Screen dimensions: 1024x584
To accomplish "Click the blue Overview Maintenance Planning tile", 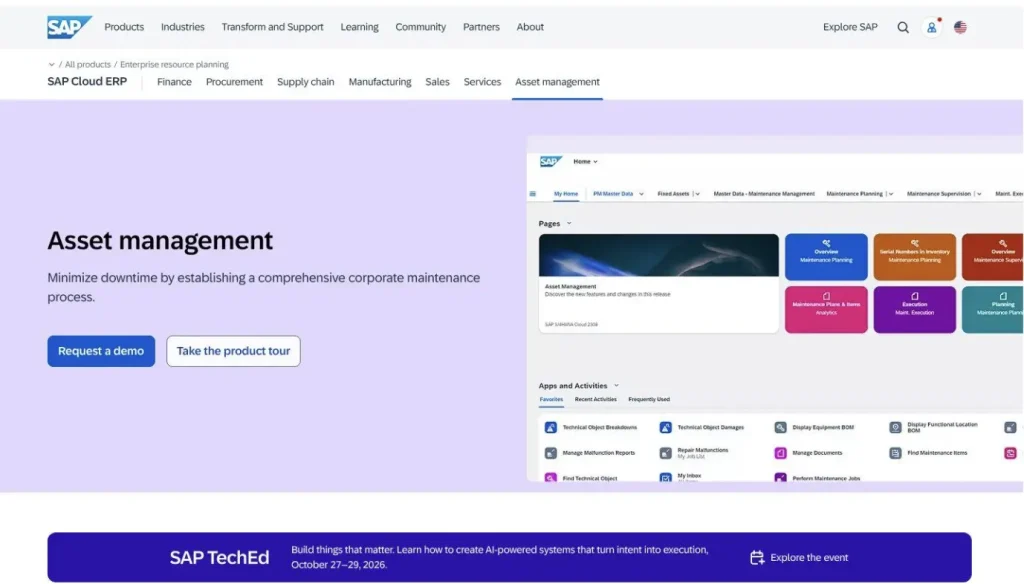I will tap(826, 257).
